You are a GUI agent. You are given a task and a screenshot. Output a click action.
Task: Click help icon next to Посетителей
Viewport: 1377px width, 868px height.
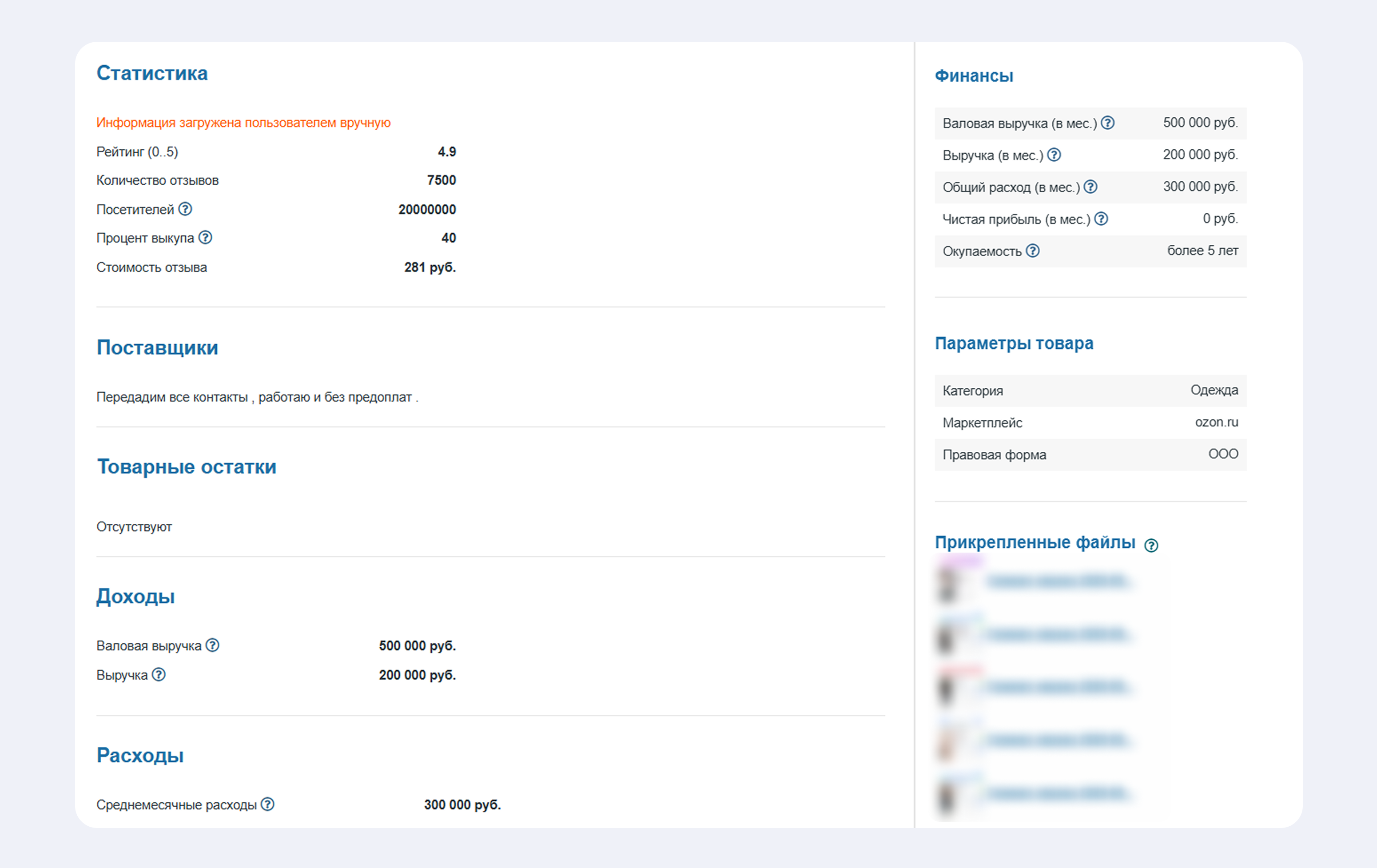point(185,209)
